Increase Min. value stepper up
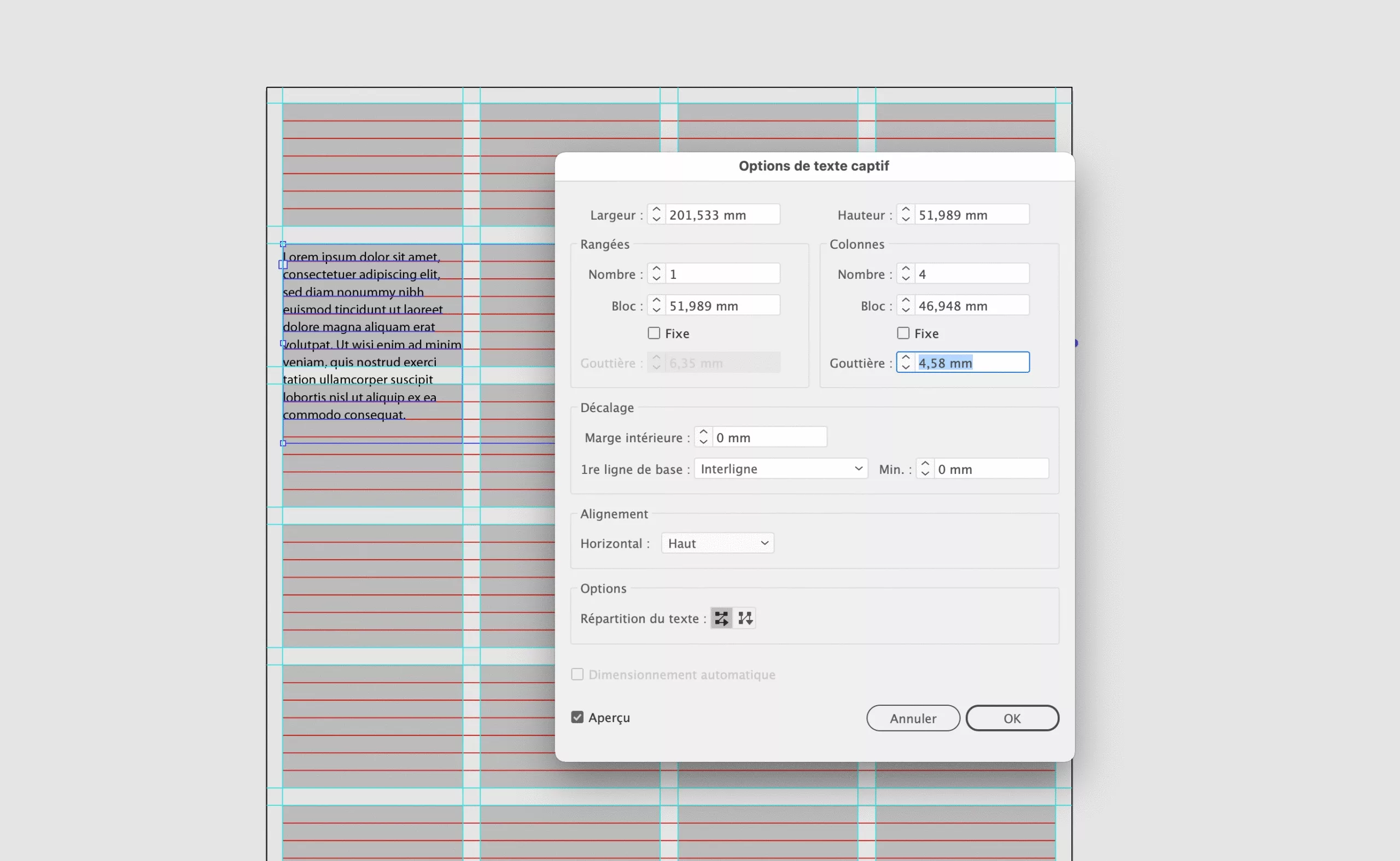The height and width of the screenshot is (861, 1400). point(925,464)
